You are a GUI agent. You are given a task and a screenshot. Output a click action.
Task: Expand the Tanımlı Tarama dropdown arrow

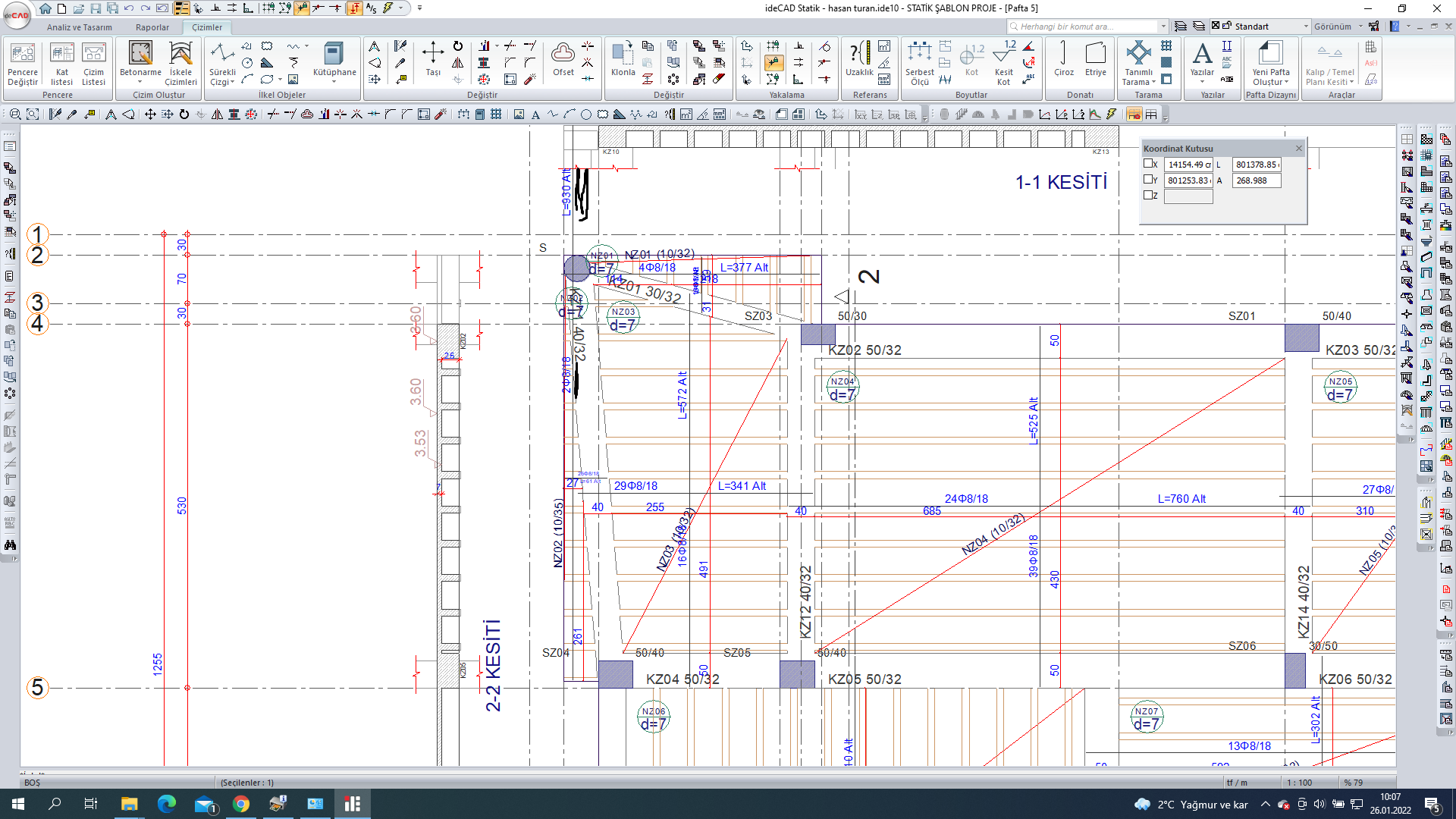(x=1153, y=82)
